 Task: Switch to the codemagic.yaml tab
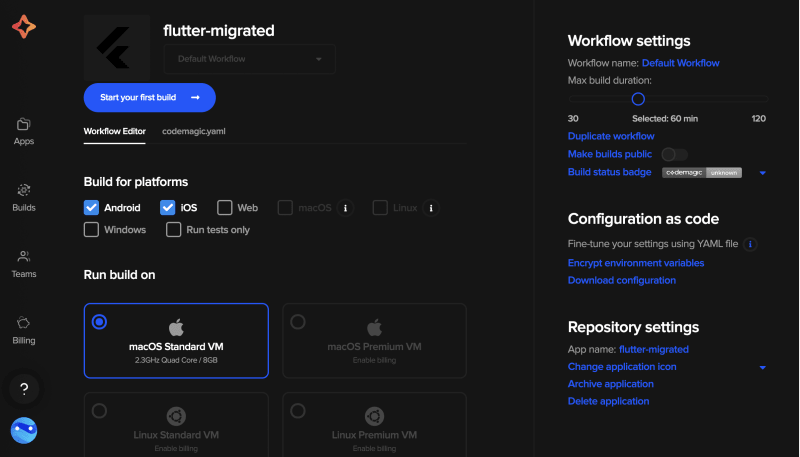(x=193, y=132)
